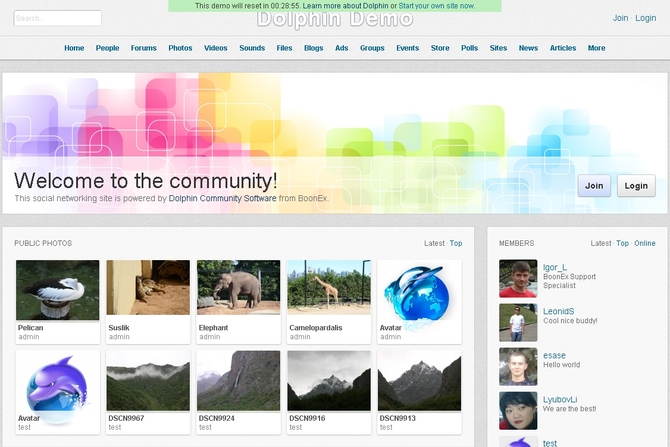Click Igor_L member profile picture

click(x=518, y=279)
